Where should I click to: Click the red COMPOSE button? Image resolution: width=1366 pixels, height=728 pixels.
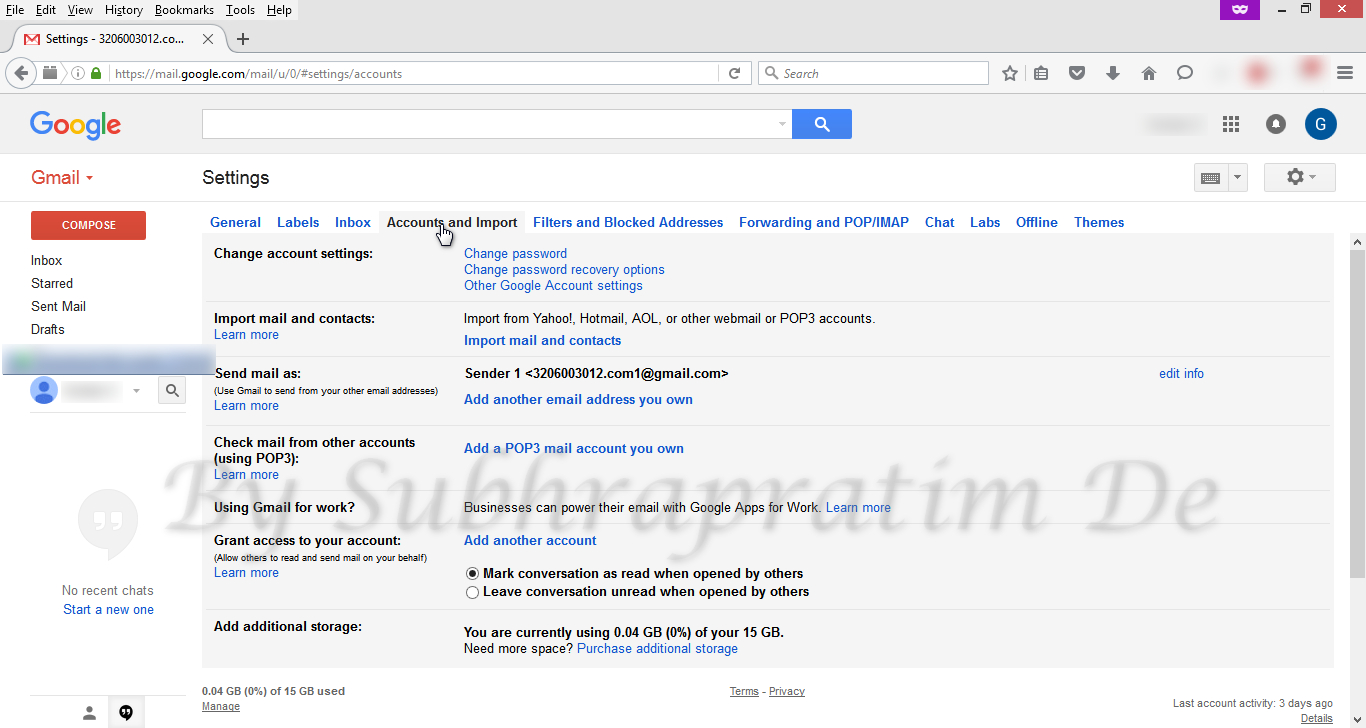pos(89,225)
